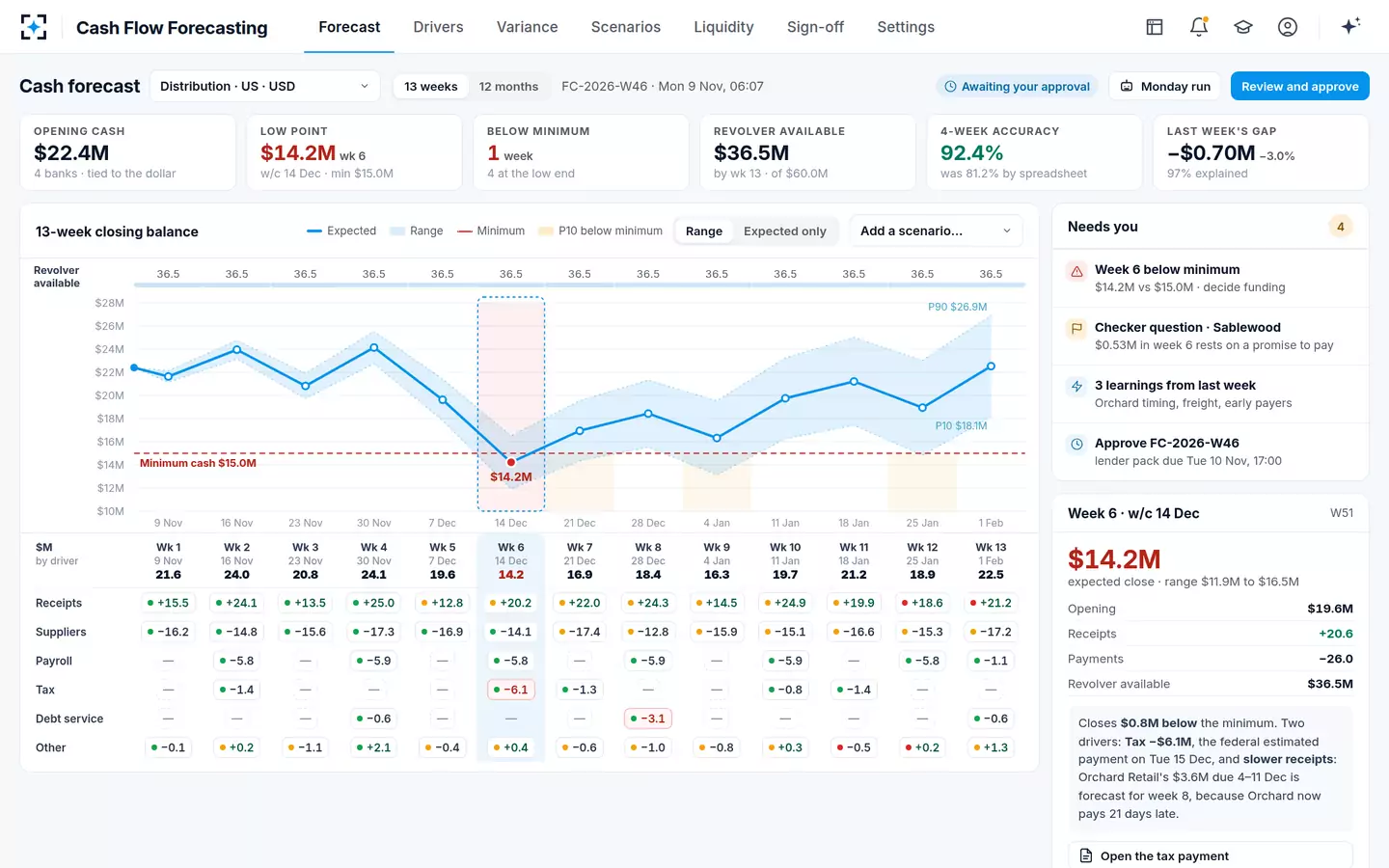This screenshot has height=868, width=1389.
Task: Select the Expected only chart view
Action: tap(785, 231)
